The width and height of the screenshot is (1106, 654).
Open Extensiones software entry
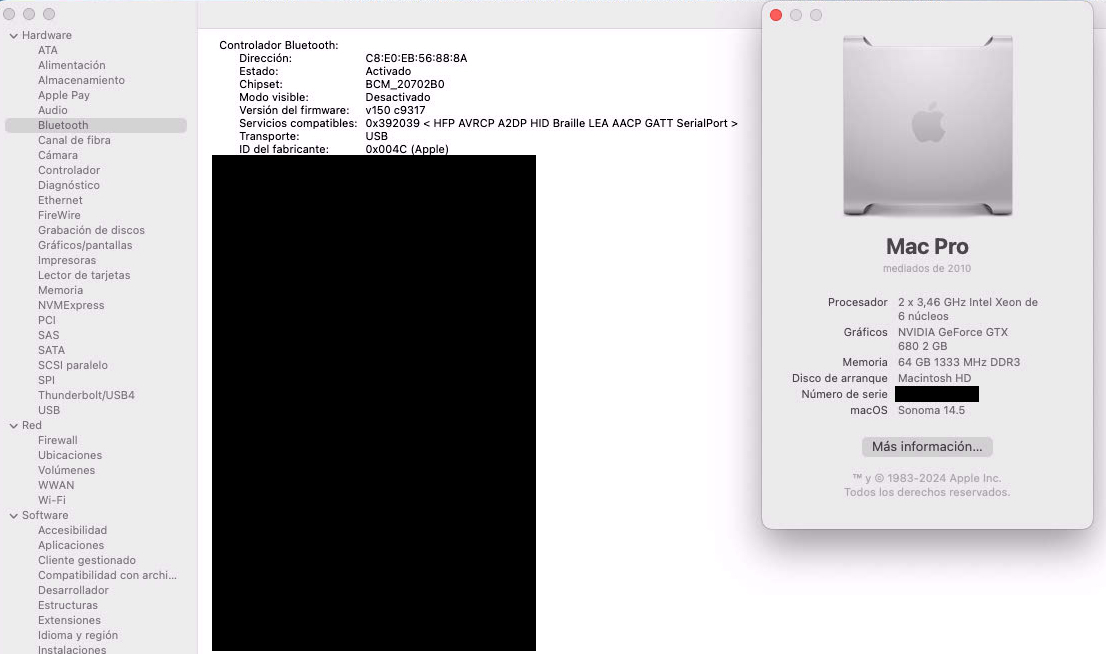69,620
